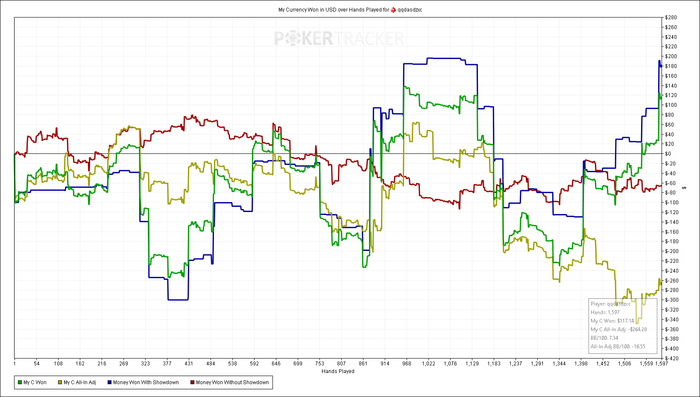
Task: Click the $-300 y-axis tick label
Action: (672, 300)
